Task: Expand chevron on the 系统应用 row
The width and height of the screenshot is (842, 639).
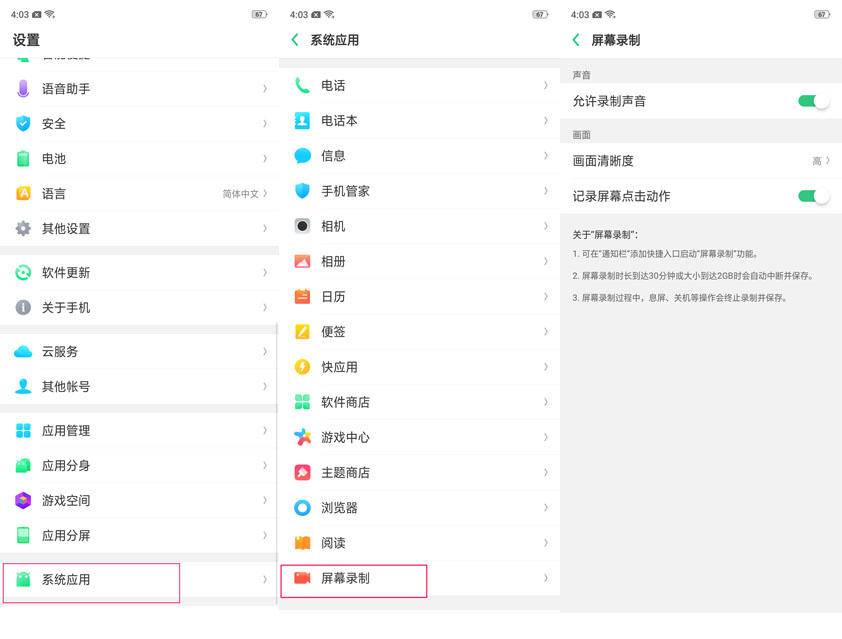Action: 265,579
